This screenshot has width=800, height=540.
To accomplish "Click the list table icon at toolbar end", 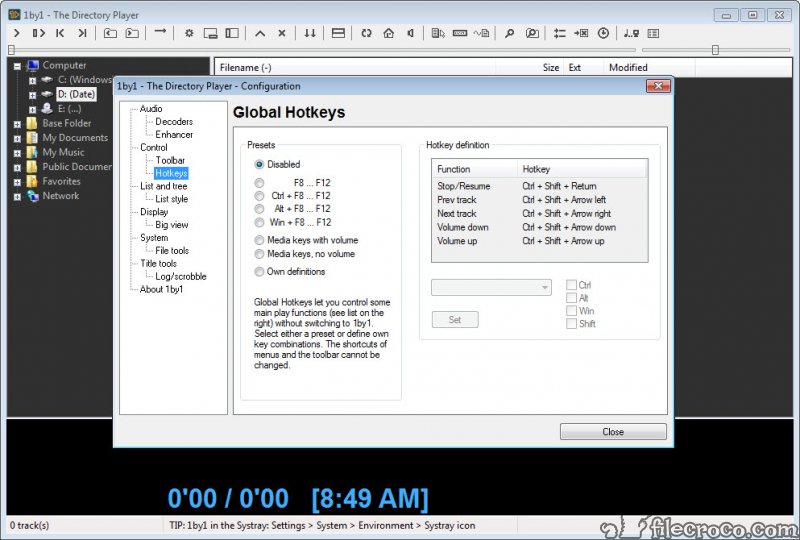I will pos(653,33).
